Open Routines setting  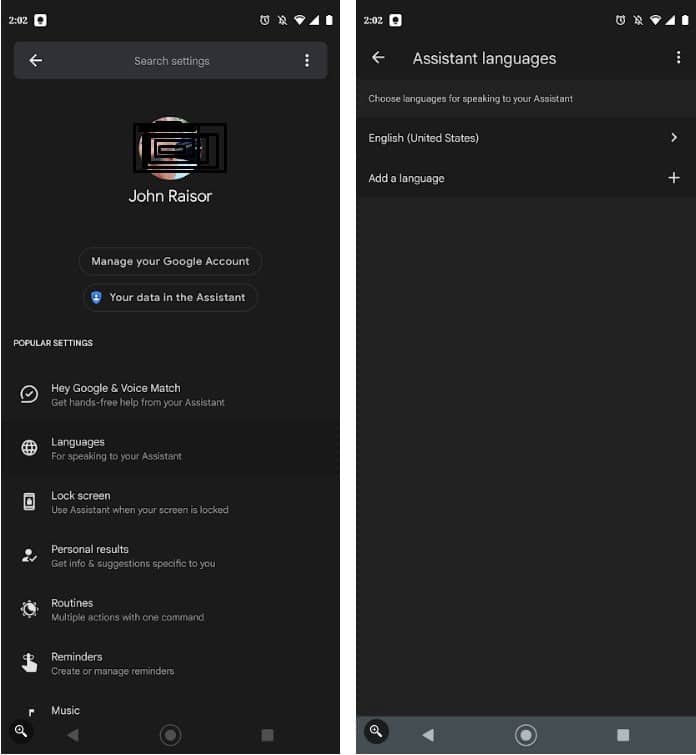pyautogui.click(x=171, y=610)
